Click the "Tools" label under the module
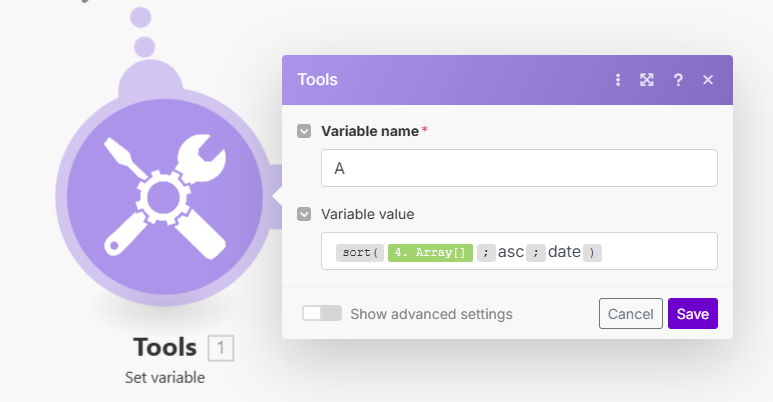 pos(165,348)
